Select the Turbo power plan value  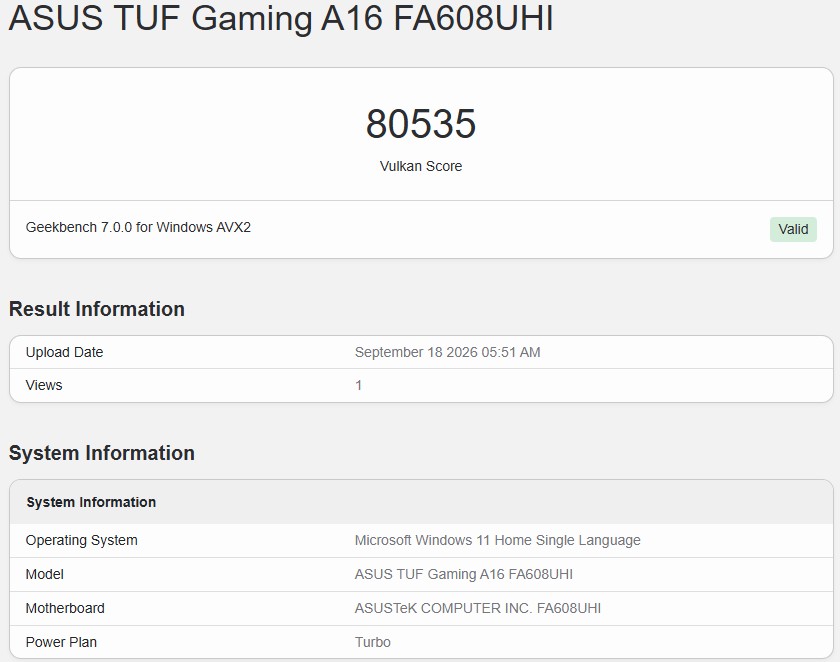[x=372, y=642]
